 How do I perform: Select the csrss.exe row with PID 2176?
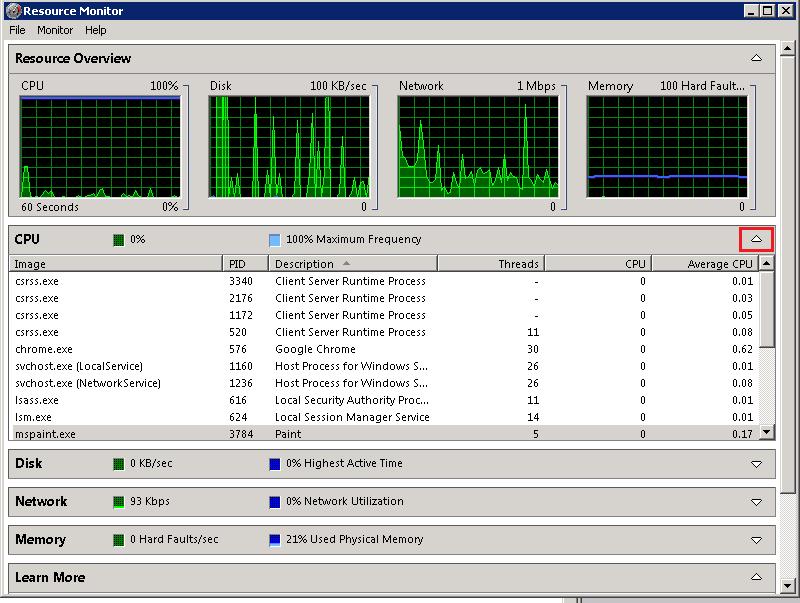tap(384, 298)
